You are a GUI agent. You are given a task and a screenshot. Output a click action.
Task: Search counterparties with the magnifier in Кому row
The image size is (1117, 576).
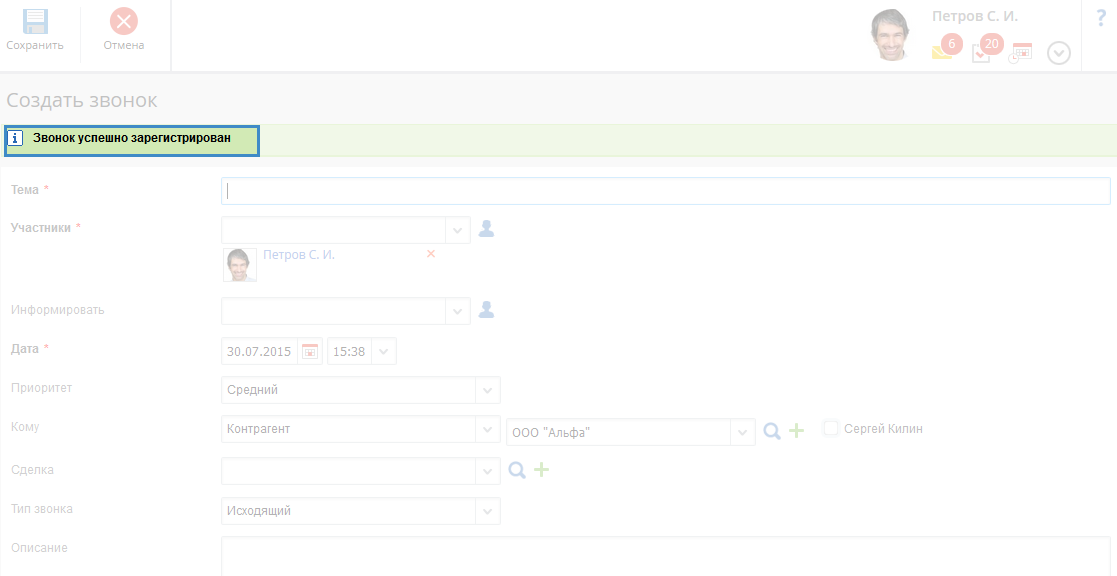click(x=771, y=430)
